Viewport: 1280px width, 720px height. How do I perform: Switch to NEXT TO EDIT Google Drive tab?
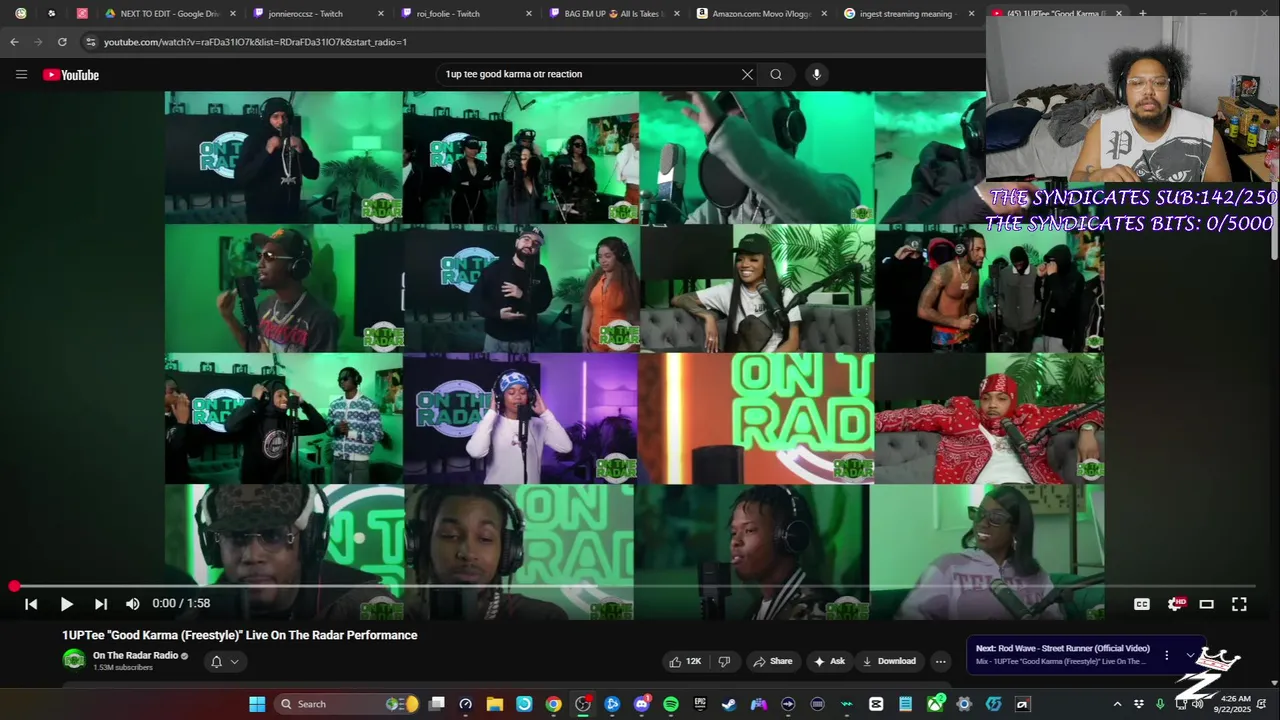[x=170, y=14]
